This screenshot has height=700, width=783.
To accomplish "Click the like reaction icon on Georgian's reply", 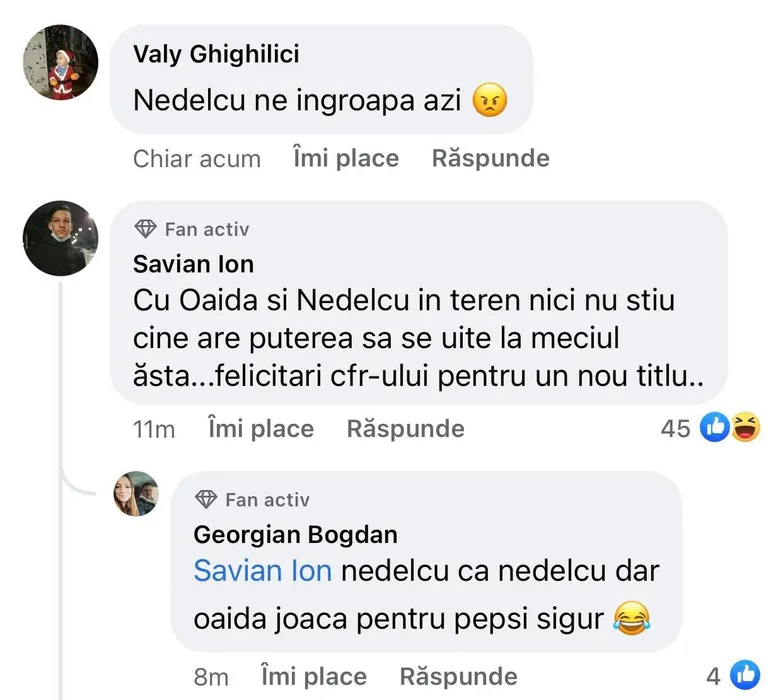I will (744, 676).
